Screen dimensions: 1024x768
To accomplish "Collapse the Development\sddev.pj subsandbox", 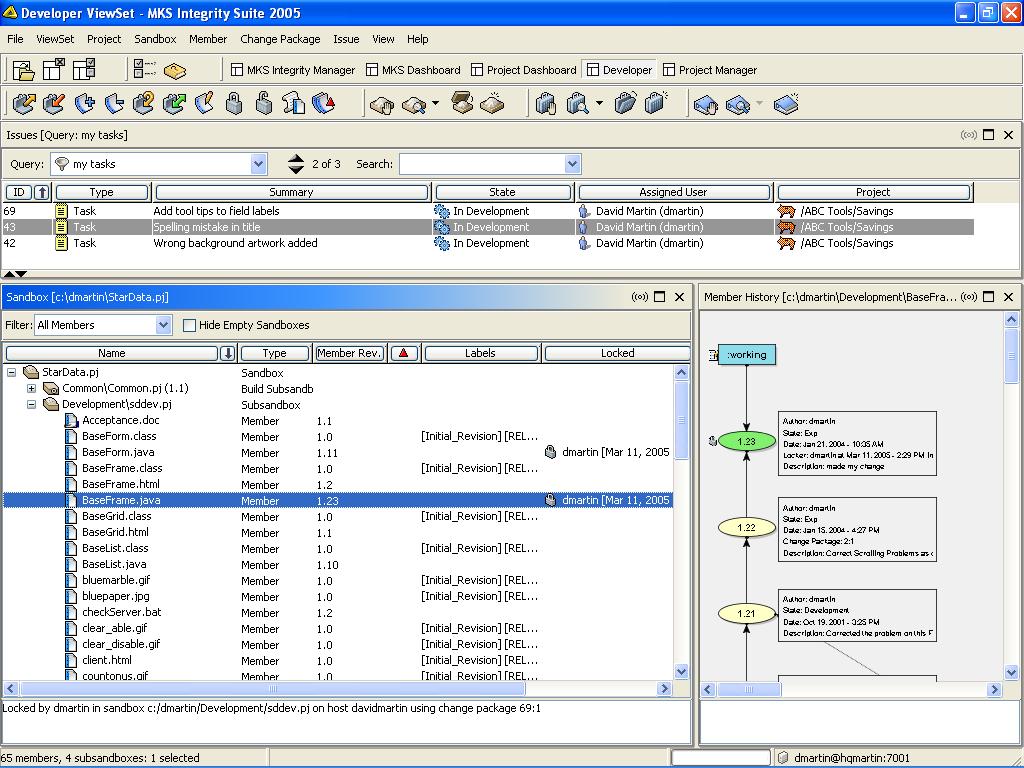I will (31, 405).
